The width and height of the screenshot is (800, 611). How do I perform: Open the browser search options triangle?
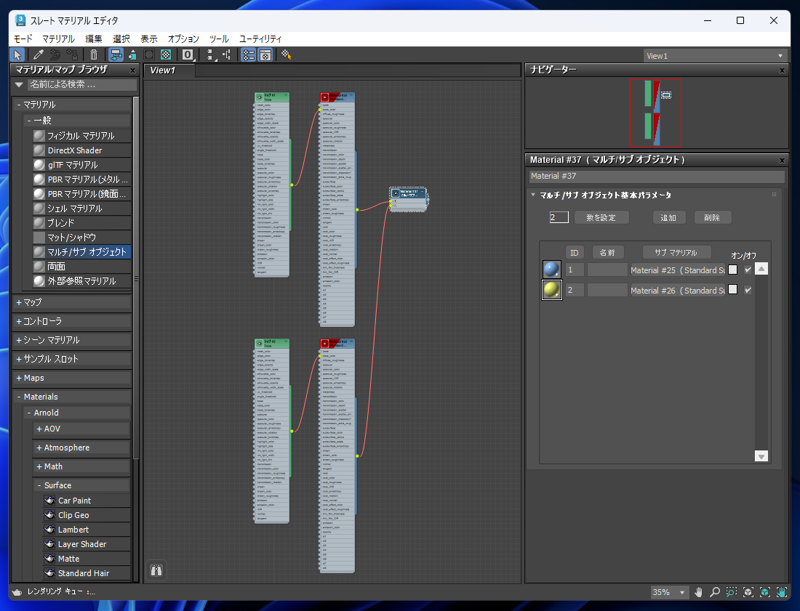pos(19,85)
